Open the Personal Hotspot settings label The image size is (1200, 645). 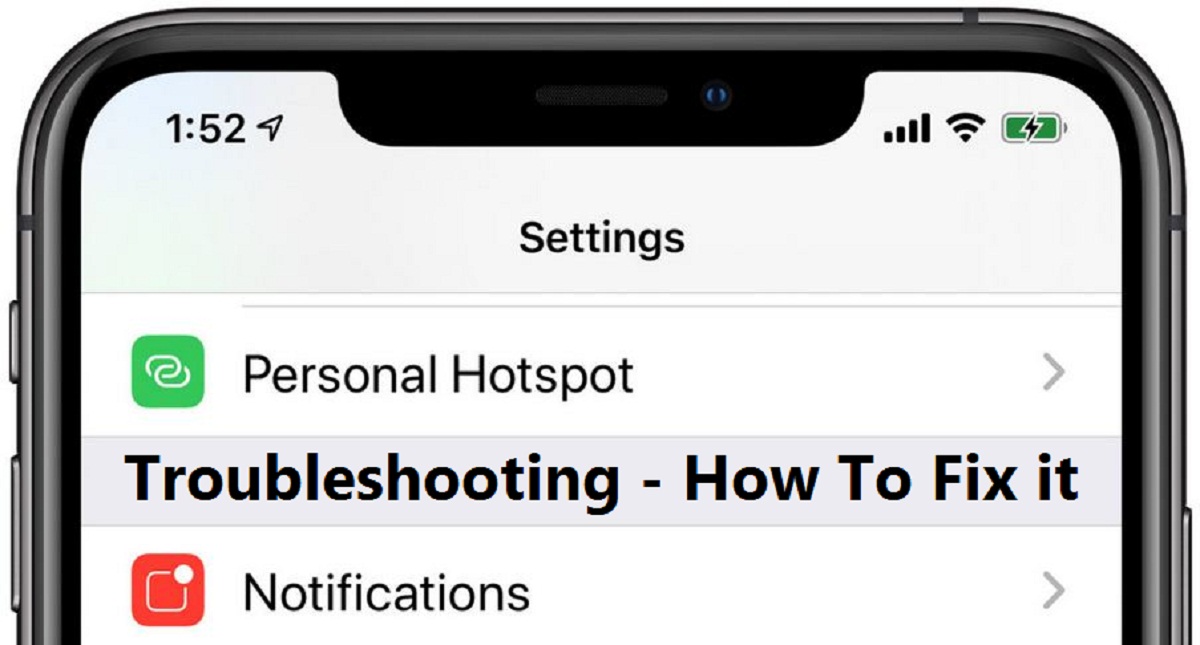pos(439,376)
